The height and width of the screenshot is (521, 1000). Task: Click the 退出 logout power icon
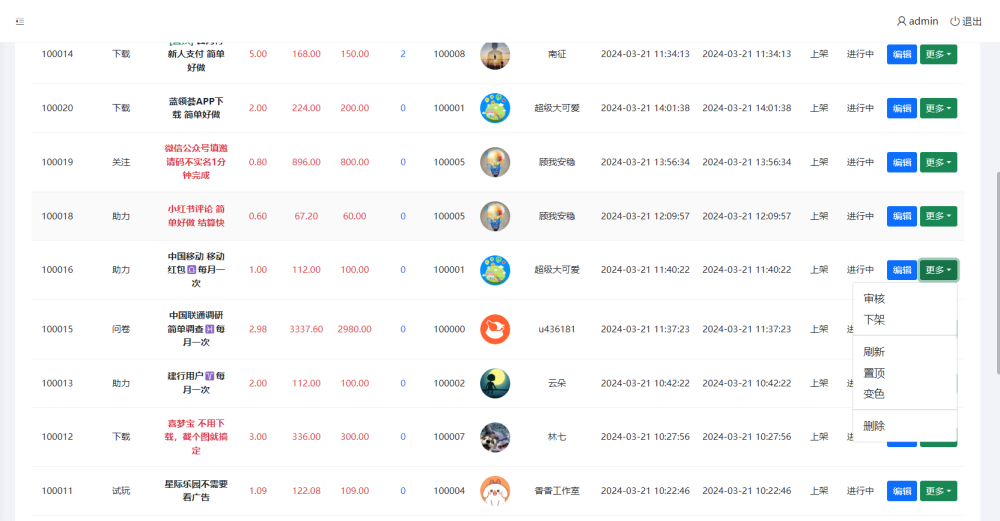pyautogui.click(x=955, y=21)
